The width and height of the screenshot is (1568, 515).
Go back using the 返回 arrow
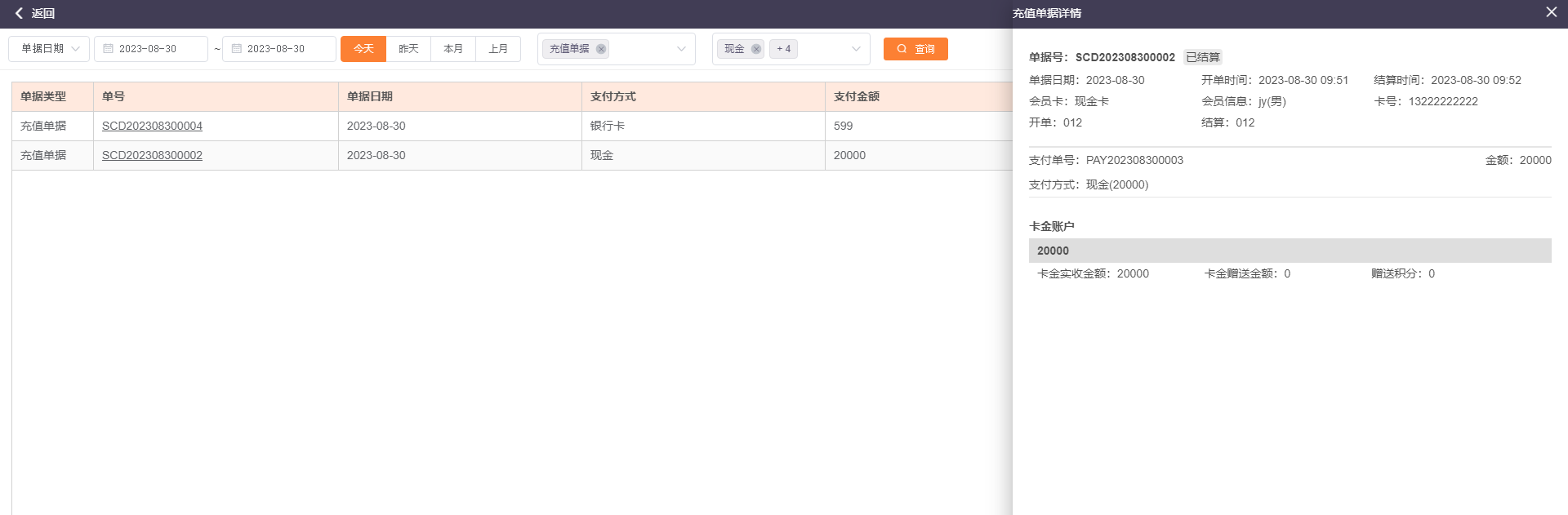pos(19,13)
